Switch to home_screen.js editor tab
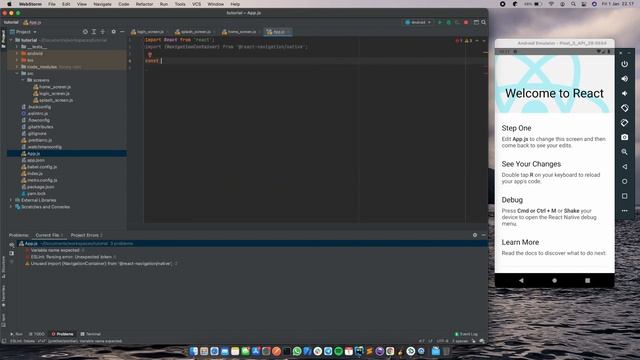This screenshot has height=360, width=640. click(240, 32)
